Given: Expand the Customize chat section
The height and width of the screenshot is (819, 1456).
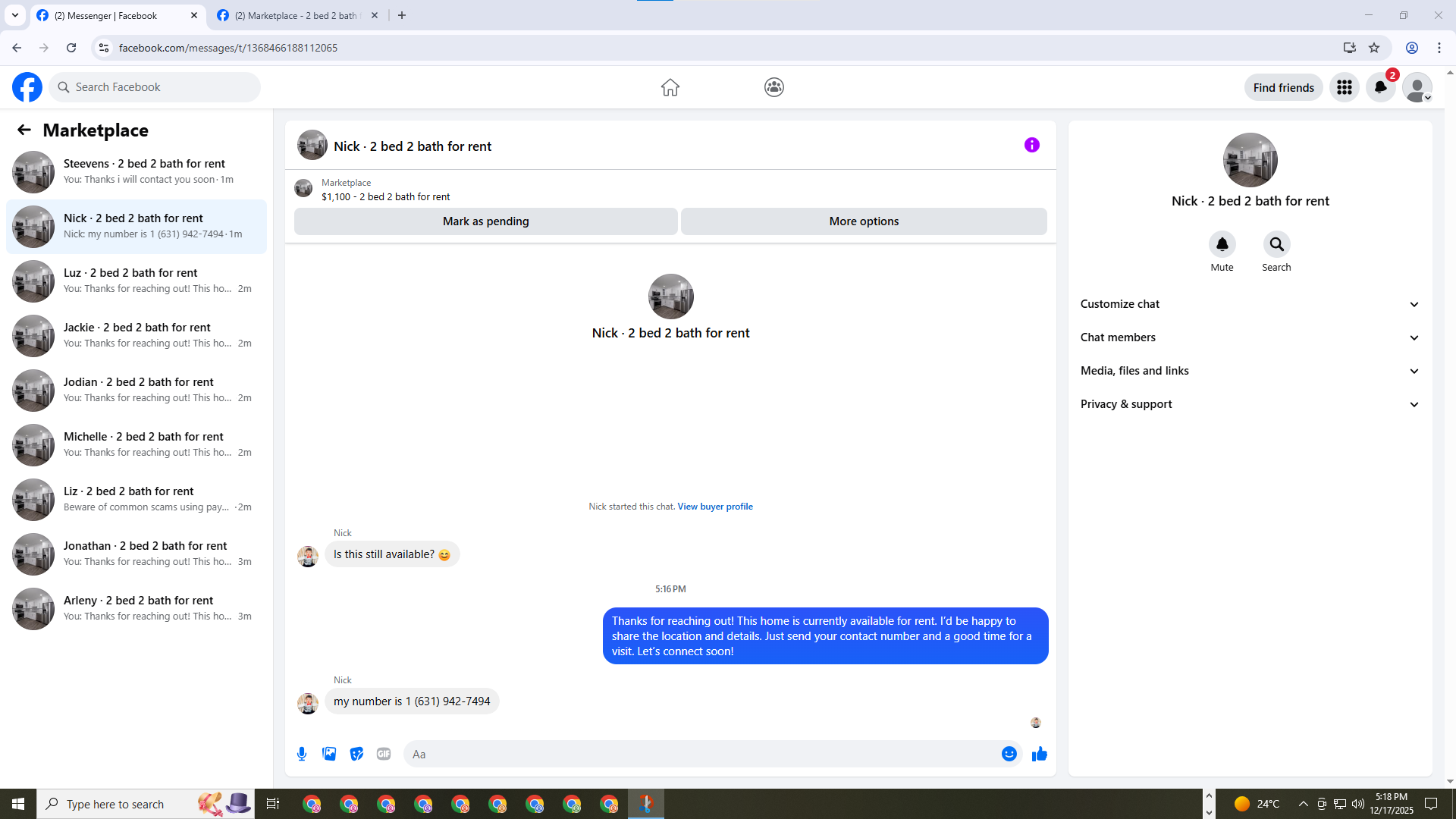Looking at the screenshot, I should pos(1250,304).
